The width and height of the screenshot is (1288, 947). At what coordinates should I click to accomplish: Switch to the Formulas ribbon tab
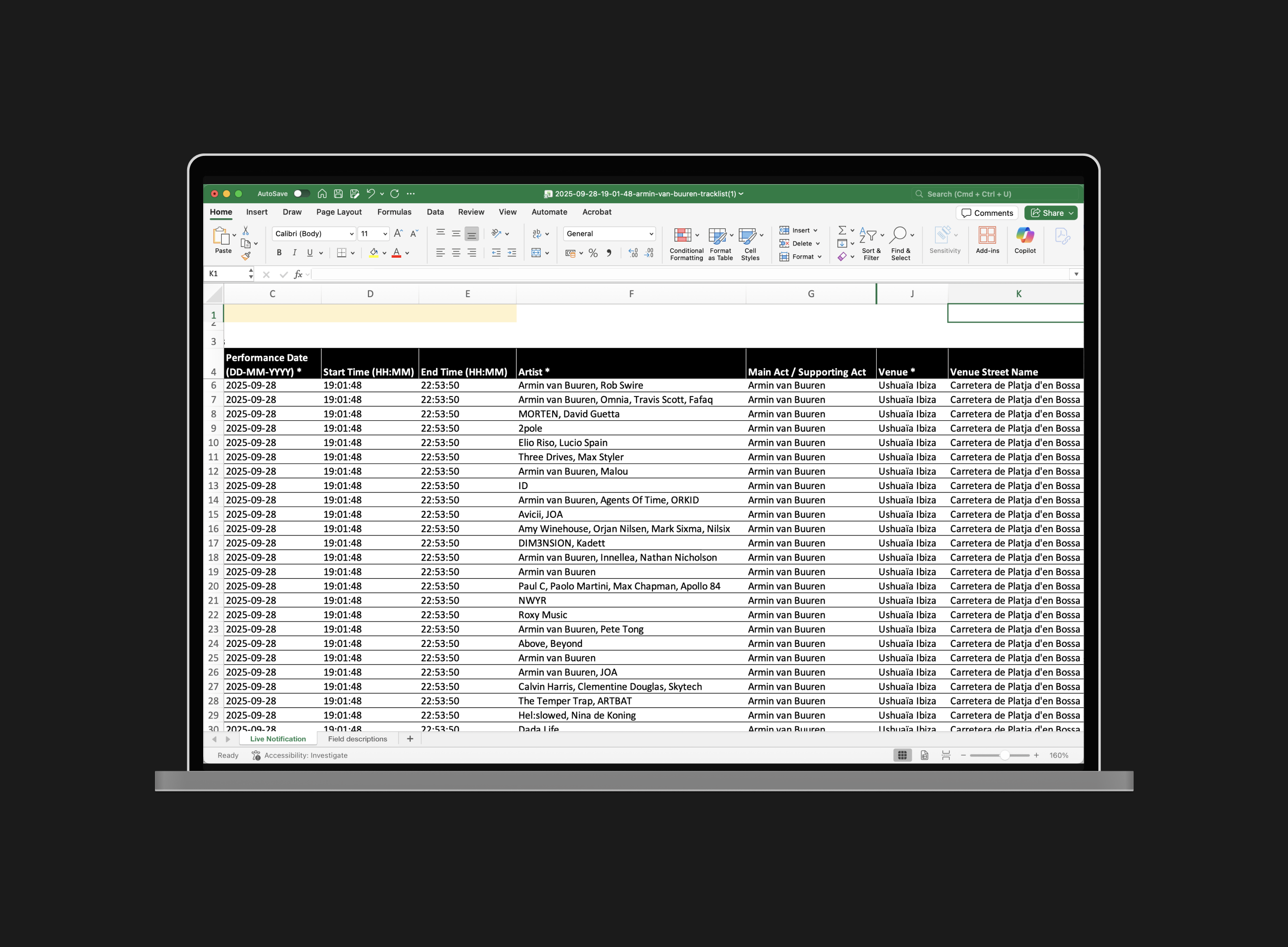tap(394, 212)
